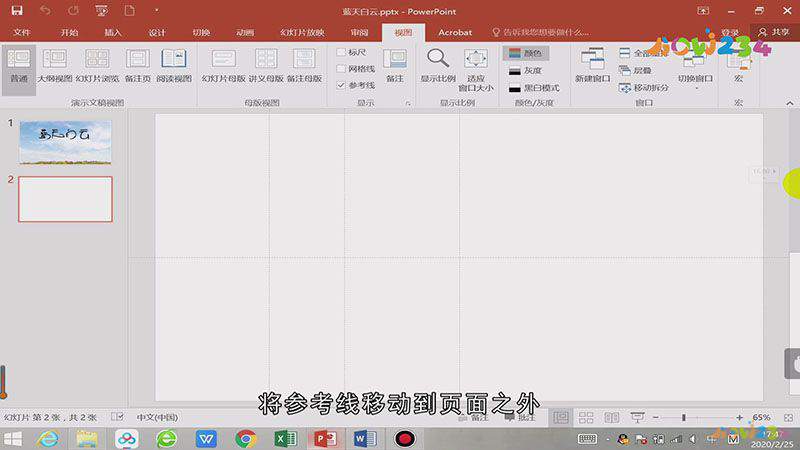Redo the last action
Image resolution: width=800 pixels, height=450 pixels.
click(73, 11)
